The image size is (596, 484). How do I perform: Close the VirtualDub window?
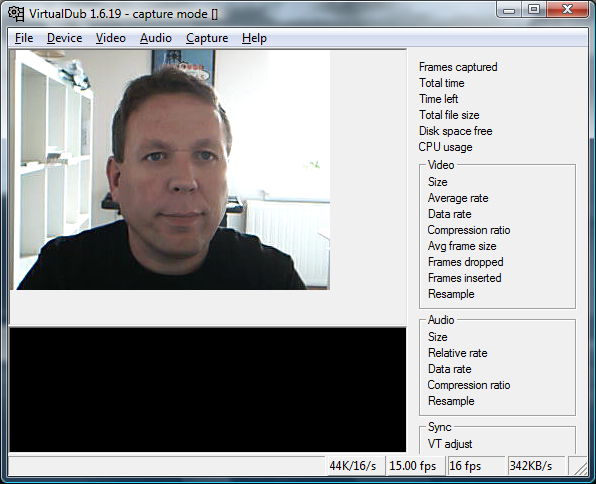(567, 10)
